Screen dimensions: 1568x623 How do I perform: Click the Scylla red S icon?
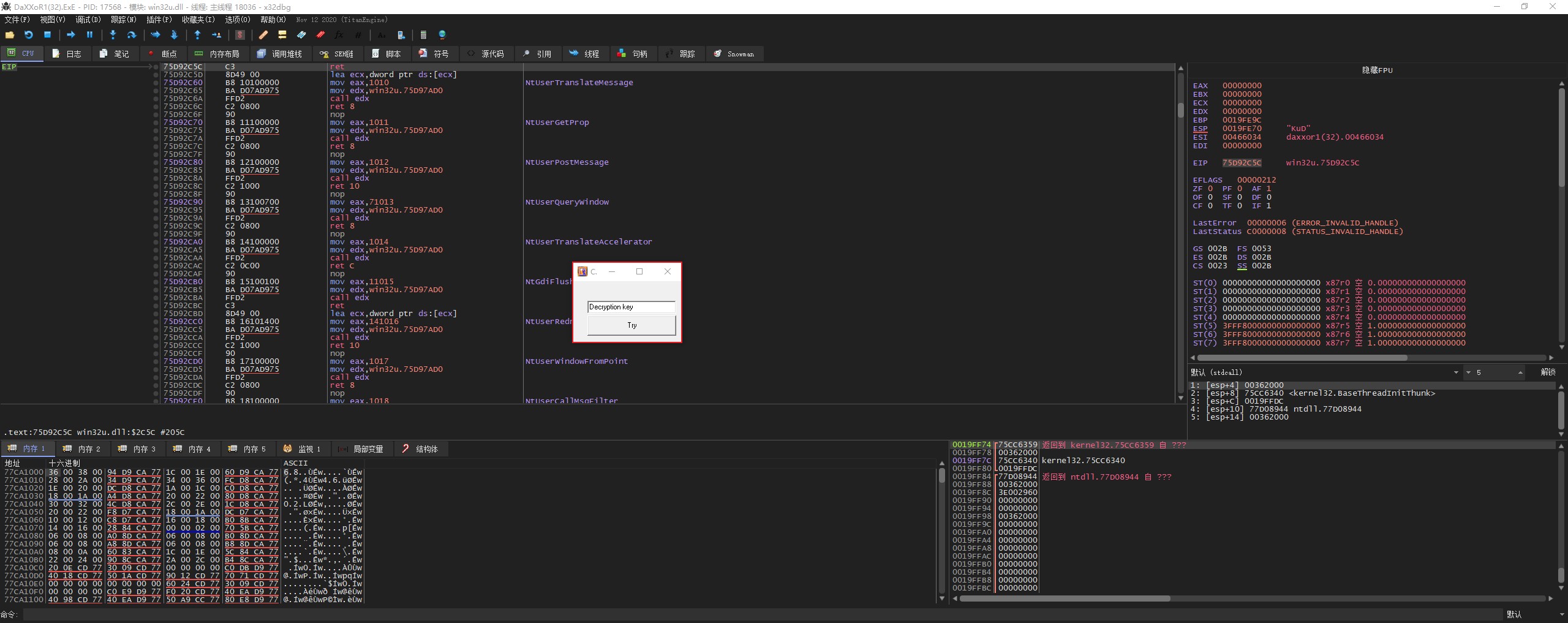240,35
